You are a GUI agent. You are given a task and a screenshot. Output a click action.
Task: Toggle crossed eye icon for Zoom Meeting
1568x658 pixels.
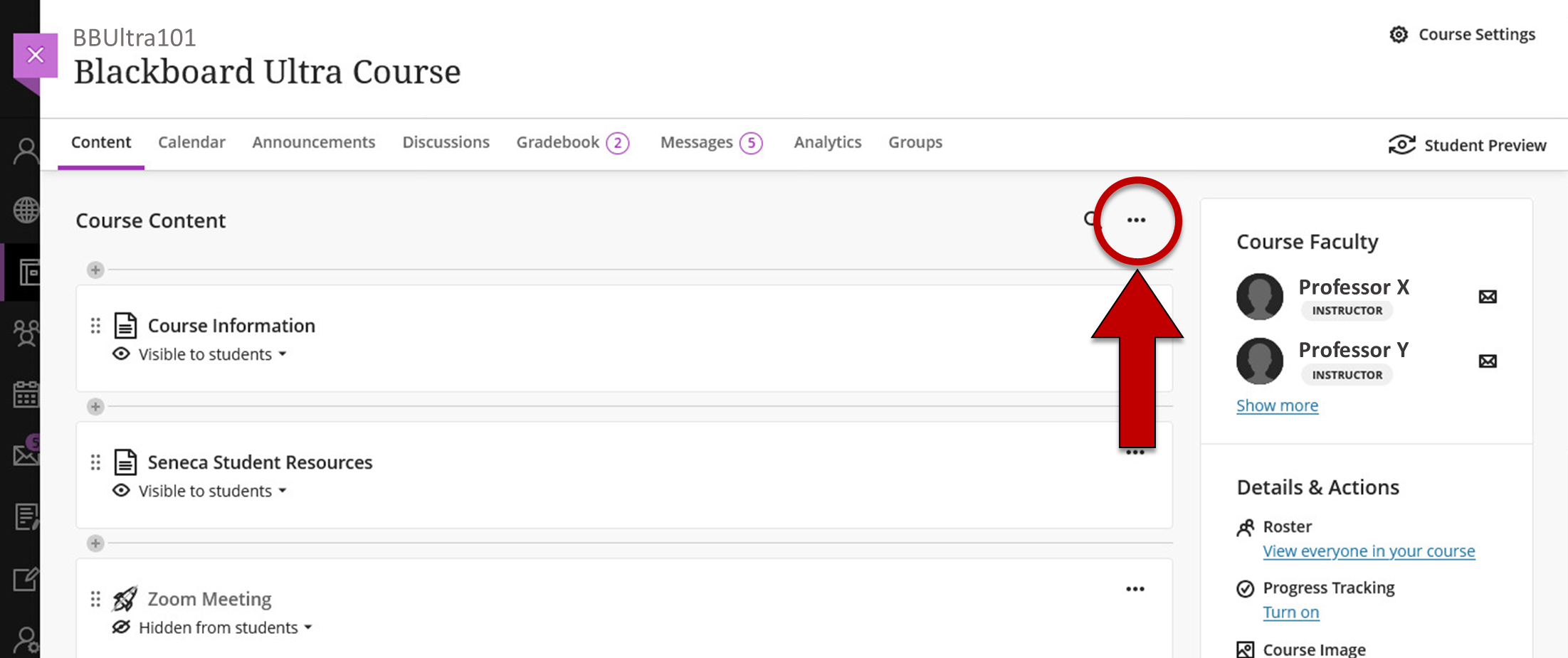point(122,627)
